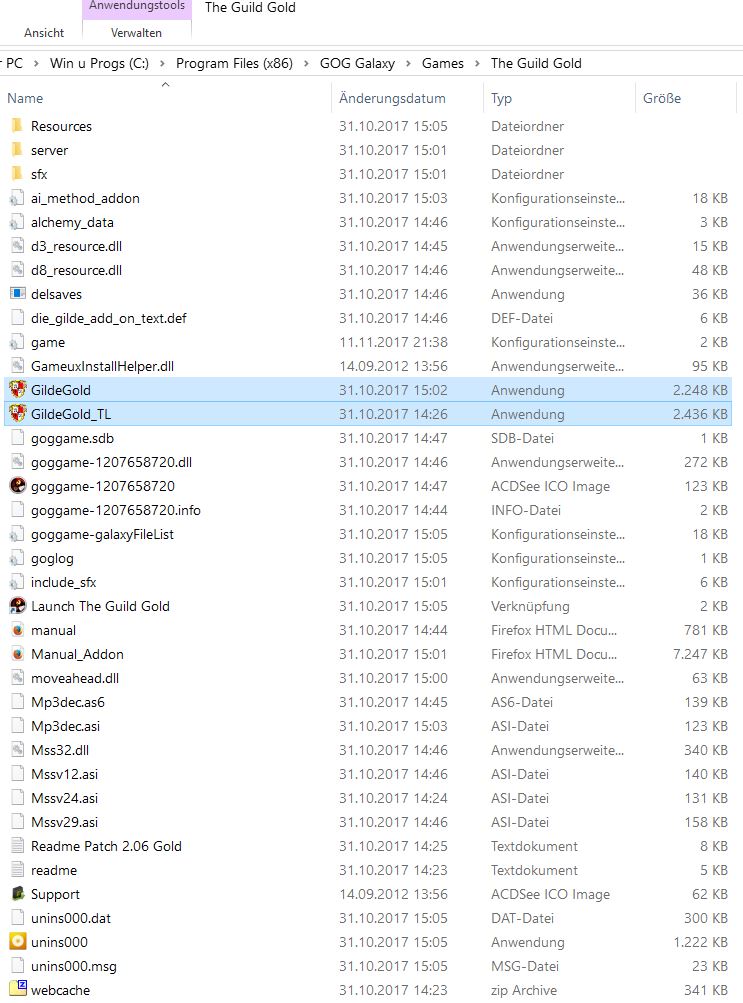Click the Support ICO image icon
This screenshot has height=1003, width=743.
[17, 894]
